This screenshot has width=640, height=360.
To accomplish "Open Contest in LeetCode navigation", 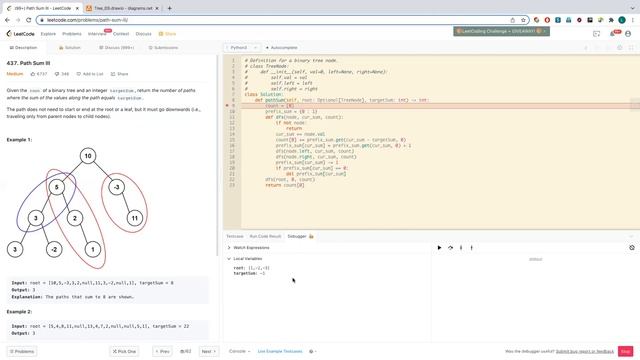I will 121,34.
